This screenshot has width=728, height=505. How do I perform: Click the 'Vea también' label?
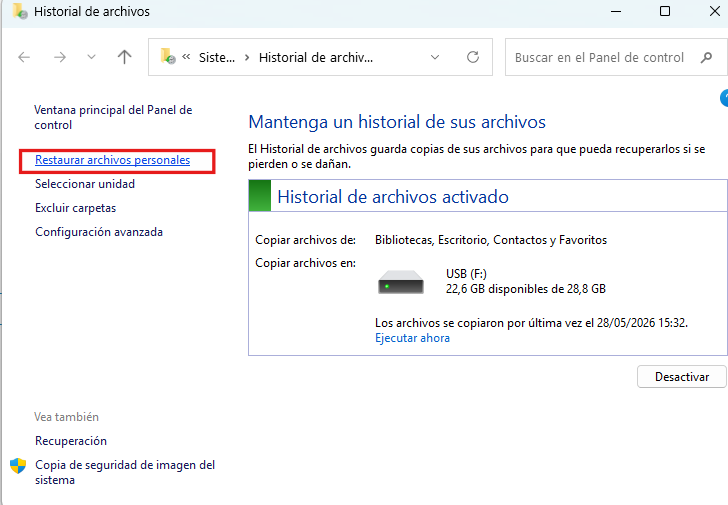coord(66,417)
